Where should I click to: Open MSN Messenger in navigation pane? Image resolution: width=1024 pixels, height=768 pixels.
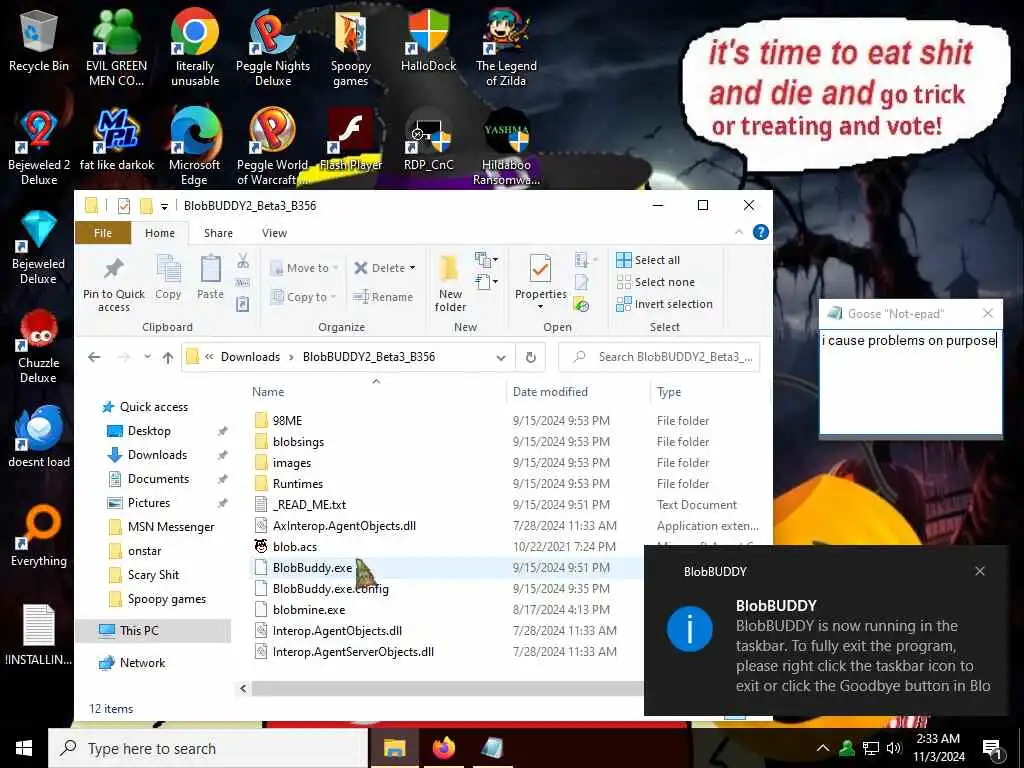click(171, 527)
